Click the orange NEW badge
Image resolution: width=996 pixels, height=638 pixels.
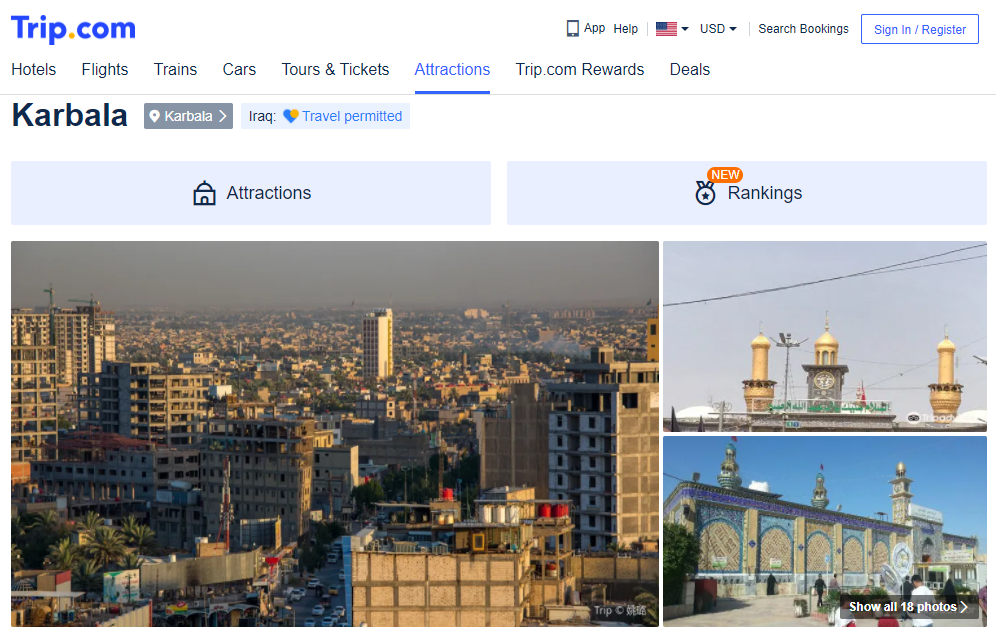point(725,175)
